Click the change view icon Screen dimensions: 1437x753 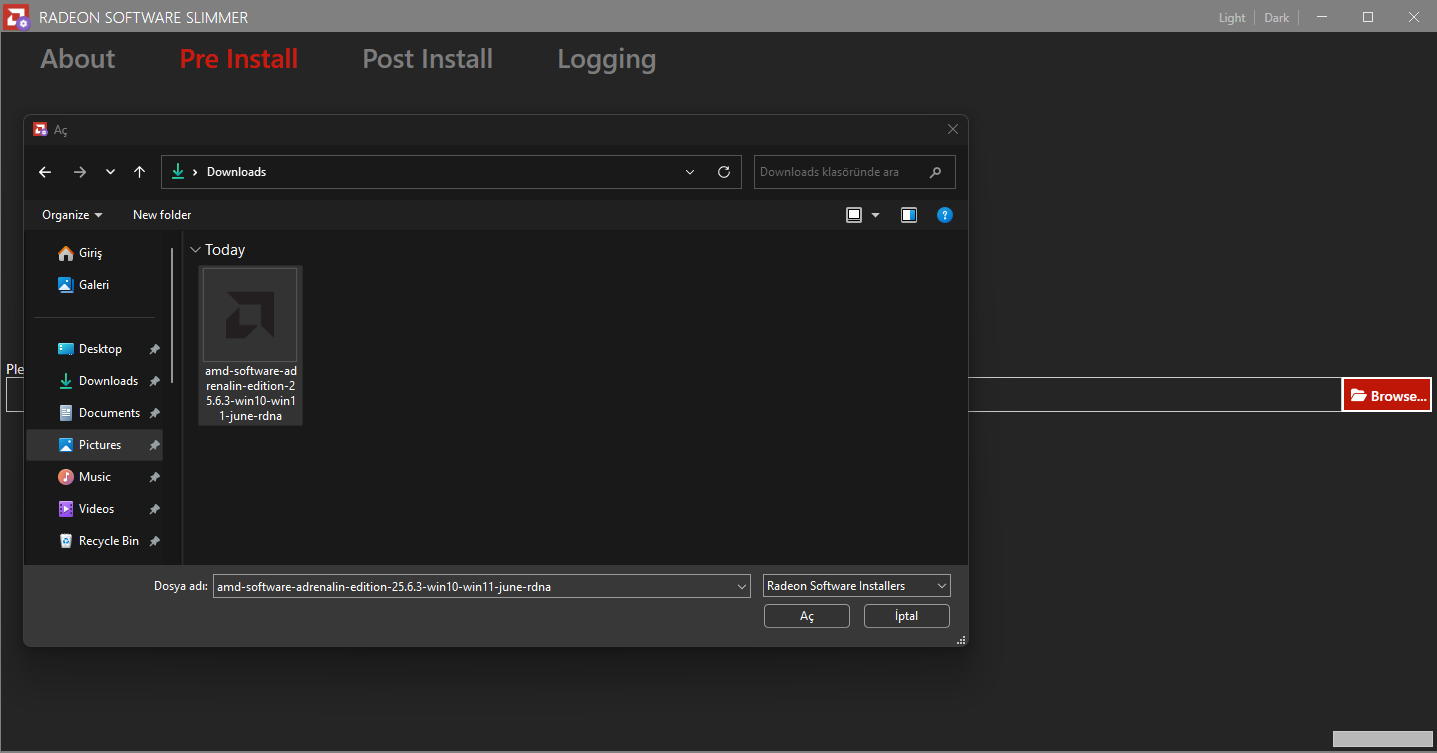[854, 215]
